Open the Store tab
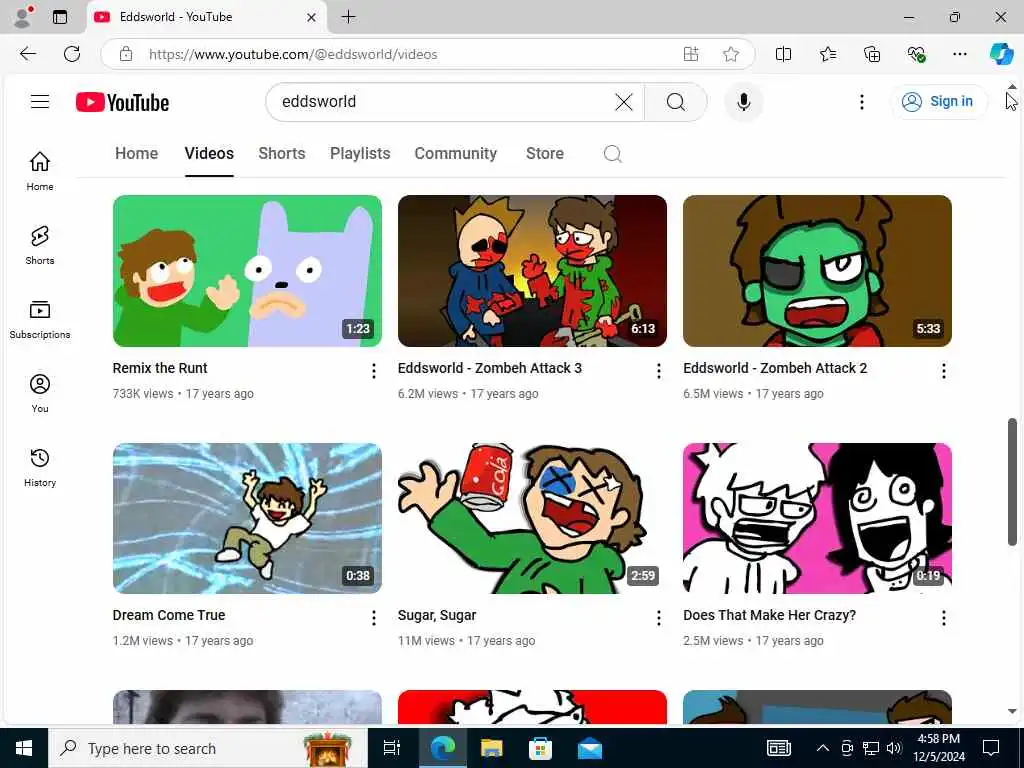 [x=545, y=153]
